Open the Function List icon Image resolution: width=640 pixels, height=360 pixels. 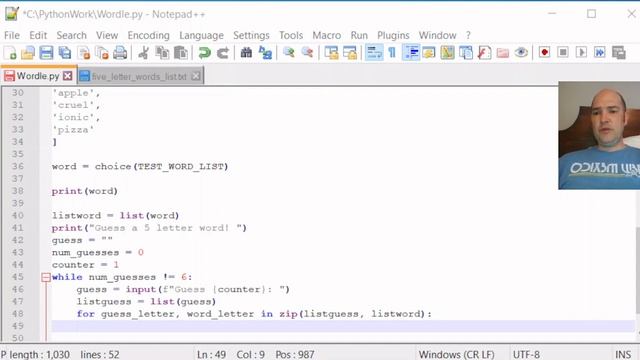[484, 53]
